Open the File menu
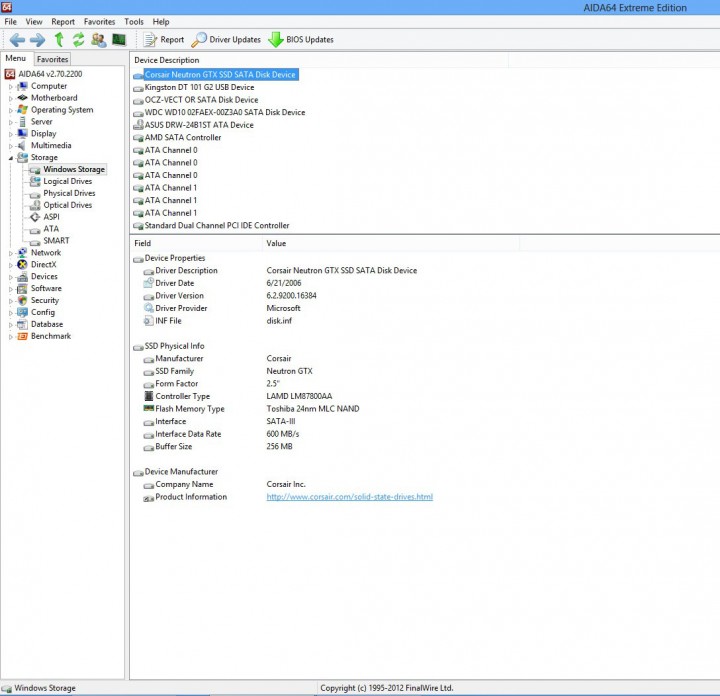The width and height of the screenshot is (720, 696). click(11, 22)
